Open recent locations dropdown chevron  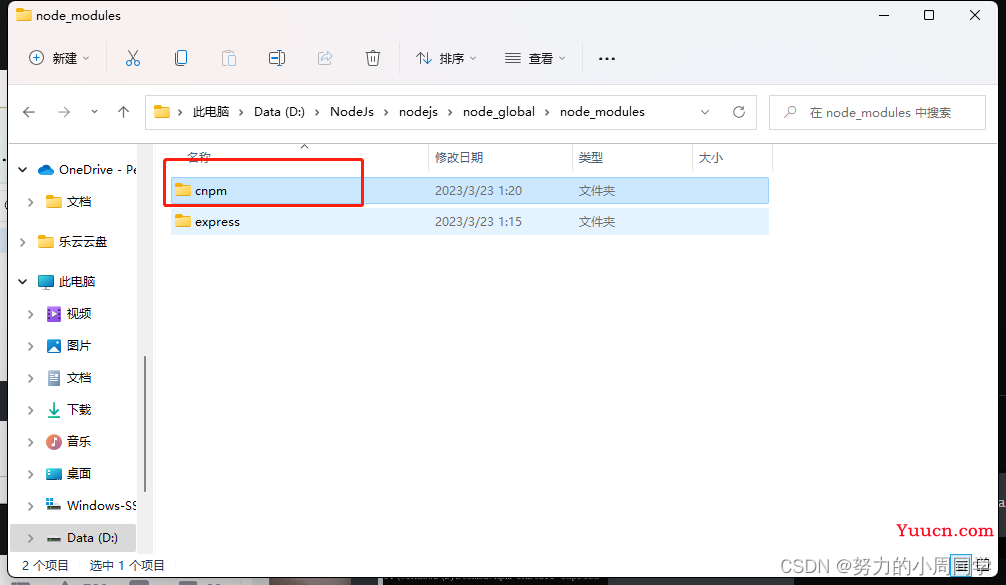point(94,112)
